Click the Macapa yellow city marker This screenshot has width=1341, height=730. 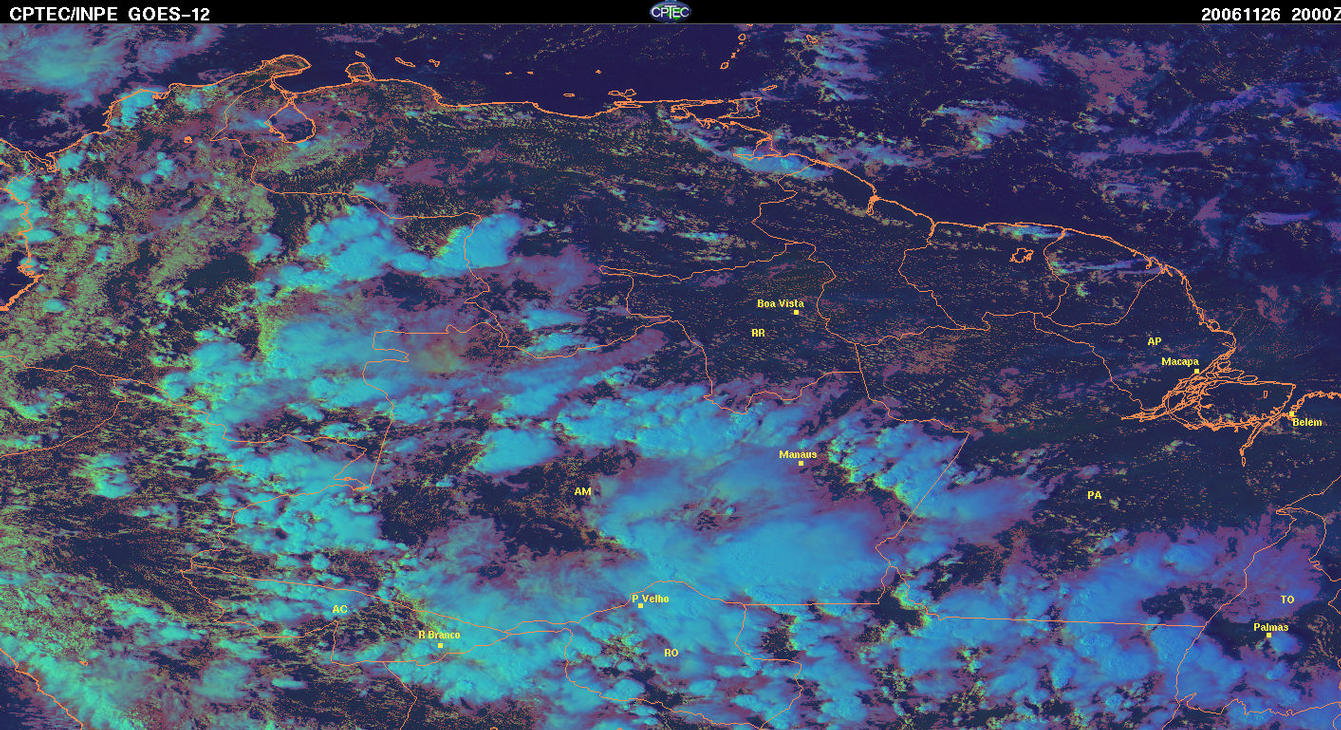coord(1196,371)
